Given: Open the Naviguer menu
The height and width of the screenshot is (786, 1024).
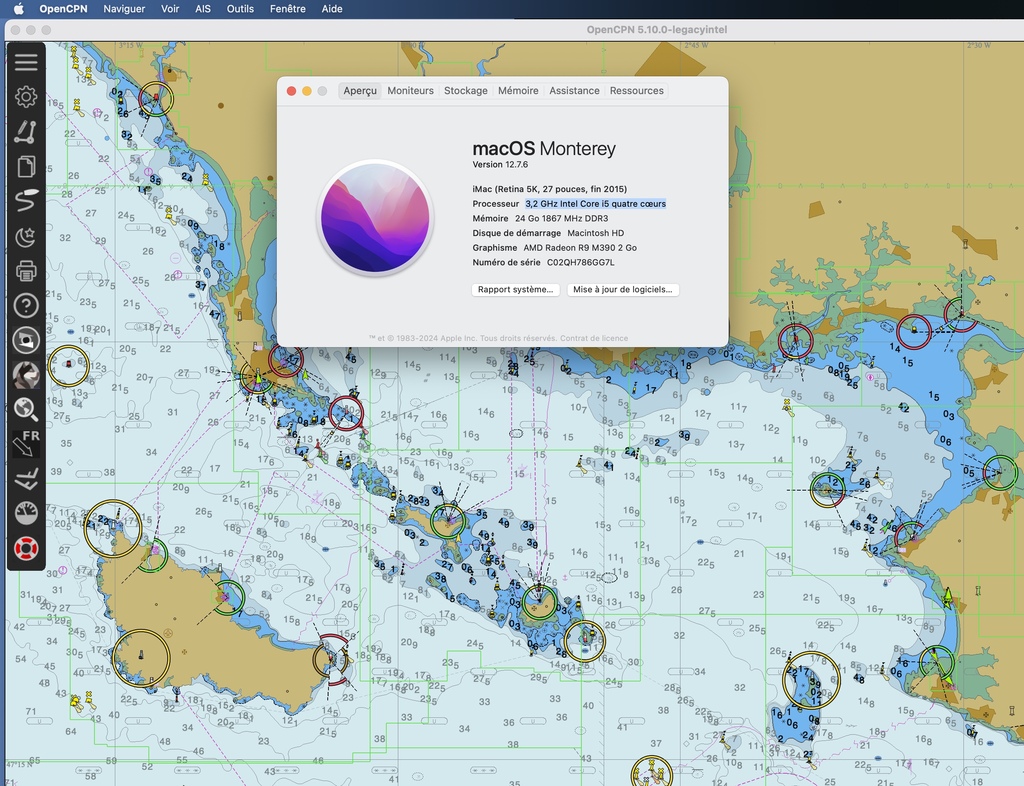Looking at the screenshot, I should [x=124, y=8].
